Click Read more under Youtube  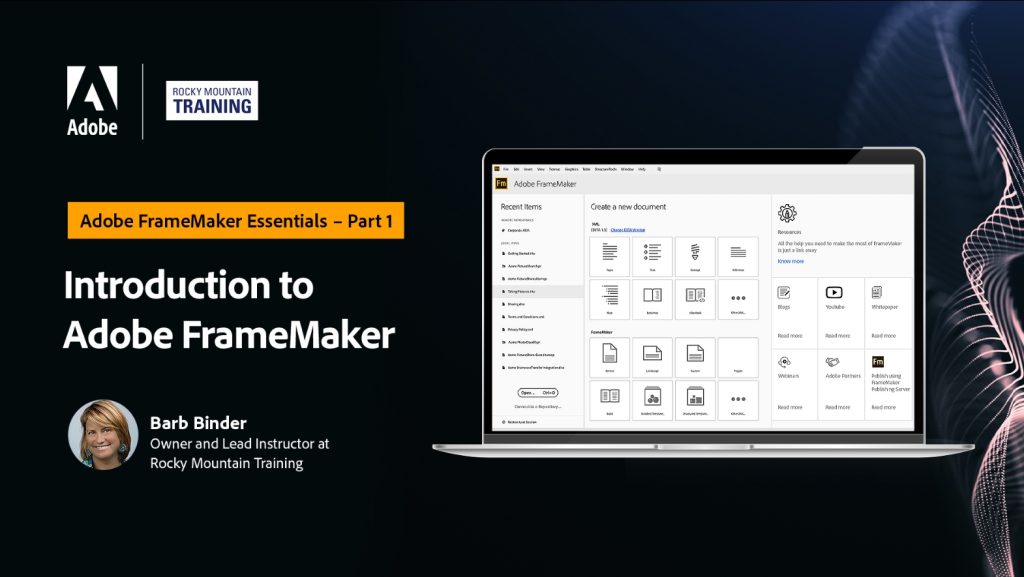(837, 335)
